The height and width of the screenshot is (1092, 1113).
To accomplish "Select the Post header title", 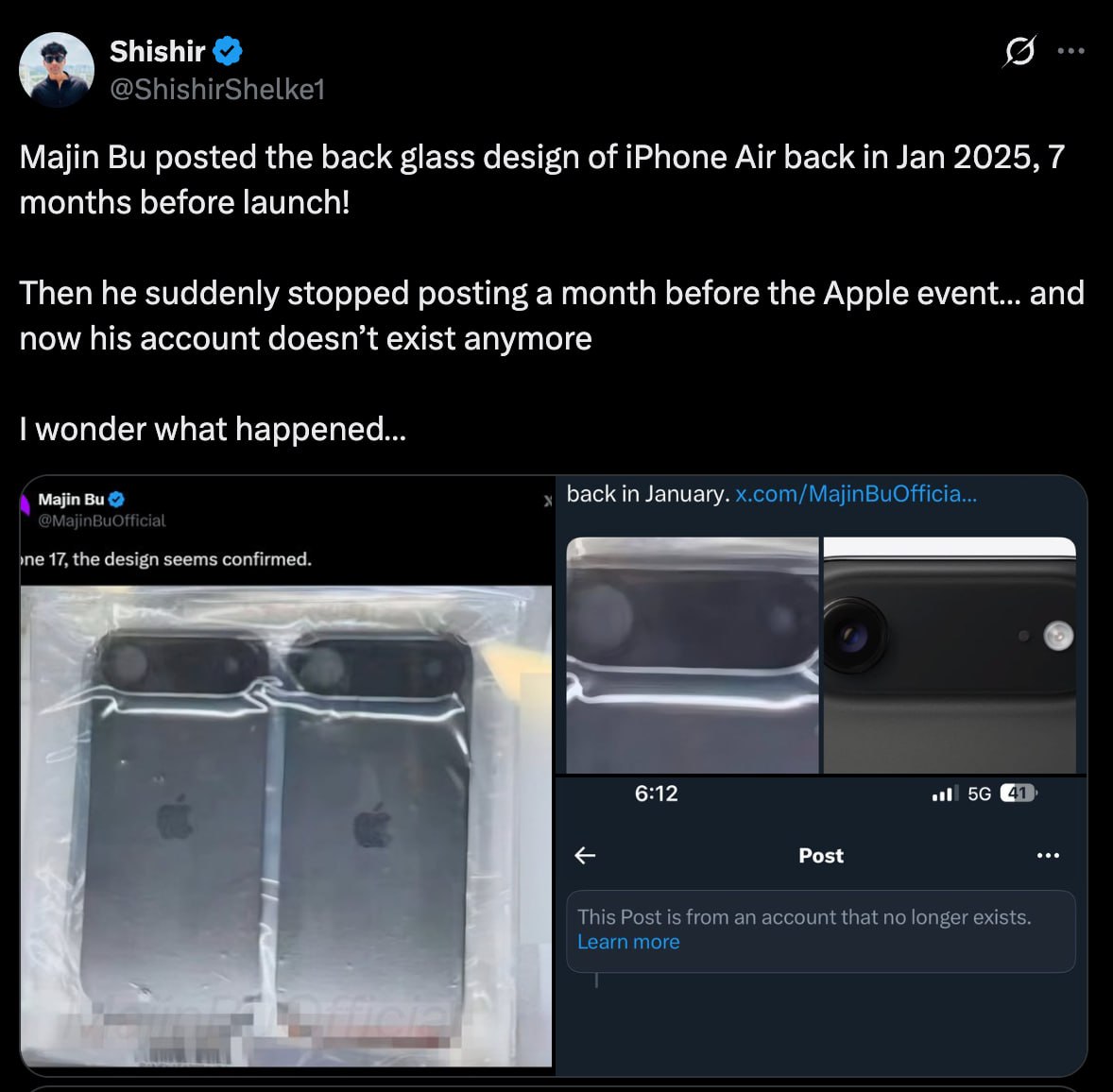I will [820, 855].
